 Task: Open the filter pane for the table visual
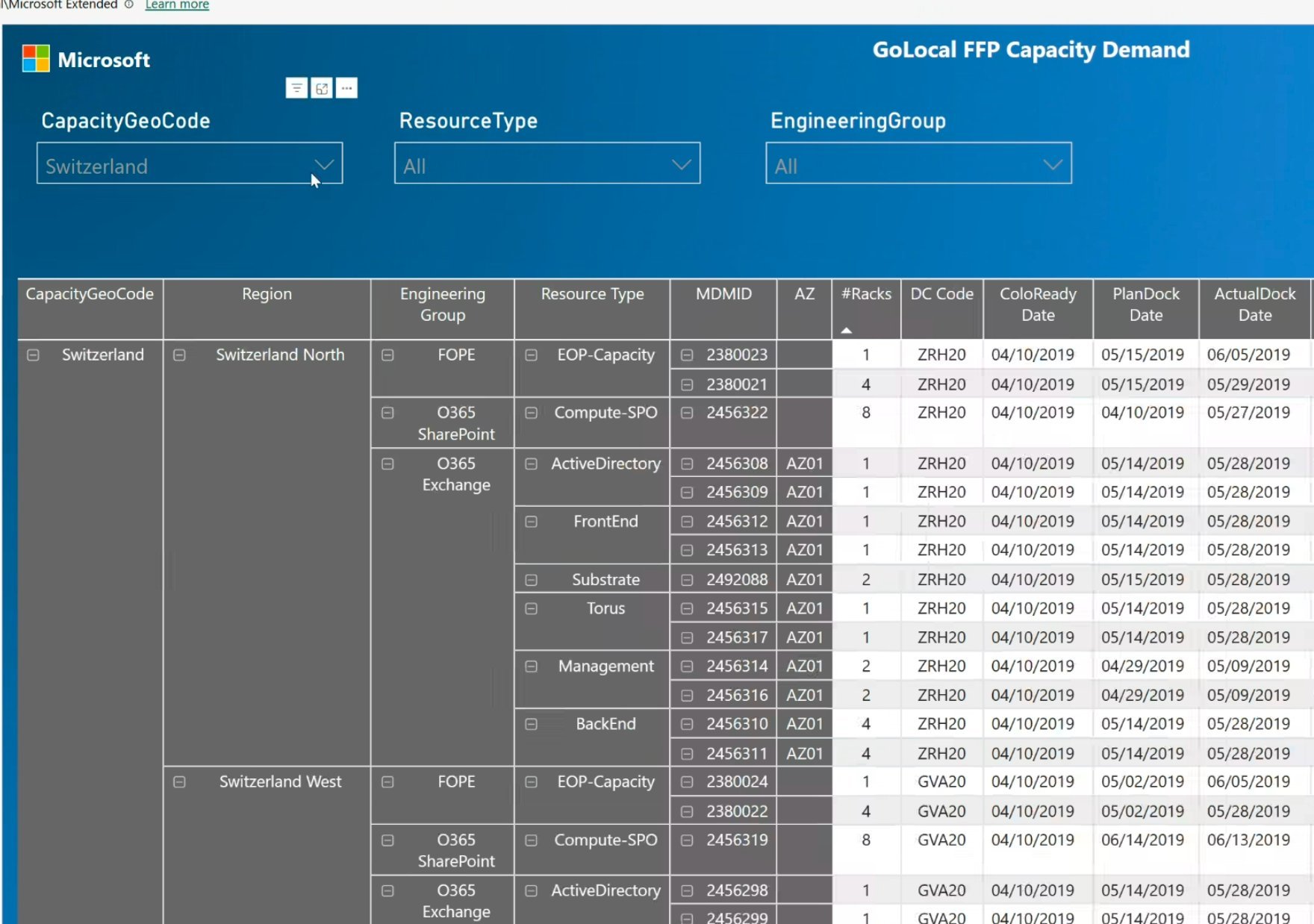pyautogui.click(x=296, y=87)
